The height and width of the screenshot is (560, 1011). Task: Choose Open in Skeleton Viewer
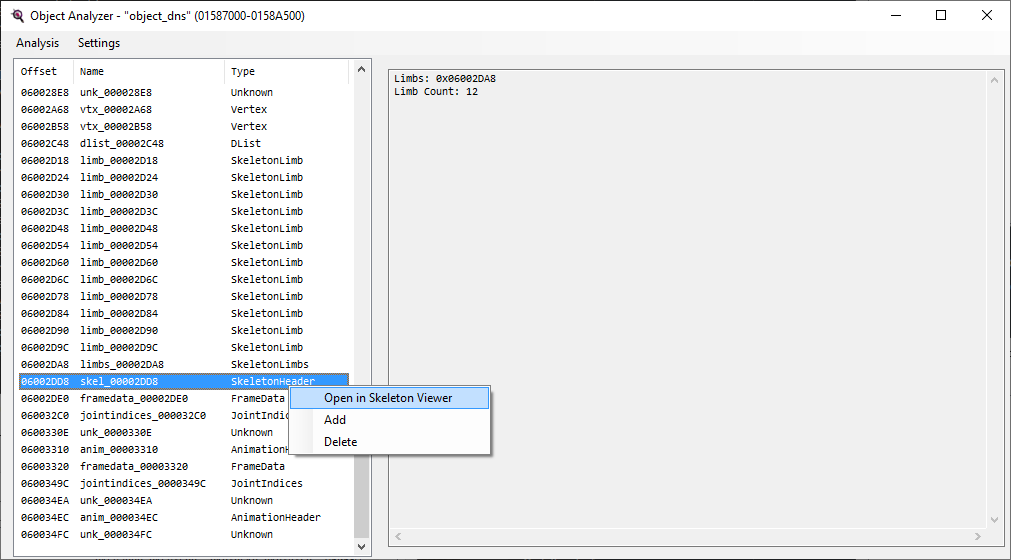(388, 398)
